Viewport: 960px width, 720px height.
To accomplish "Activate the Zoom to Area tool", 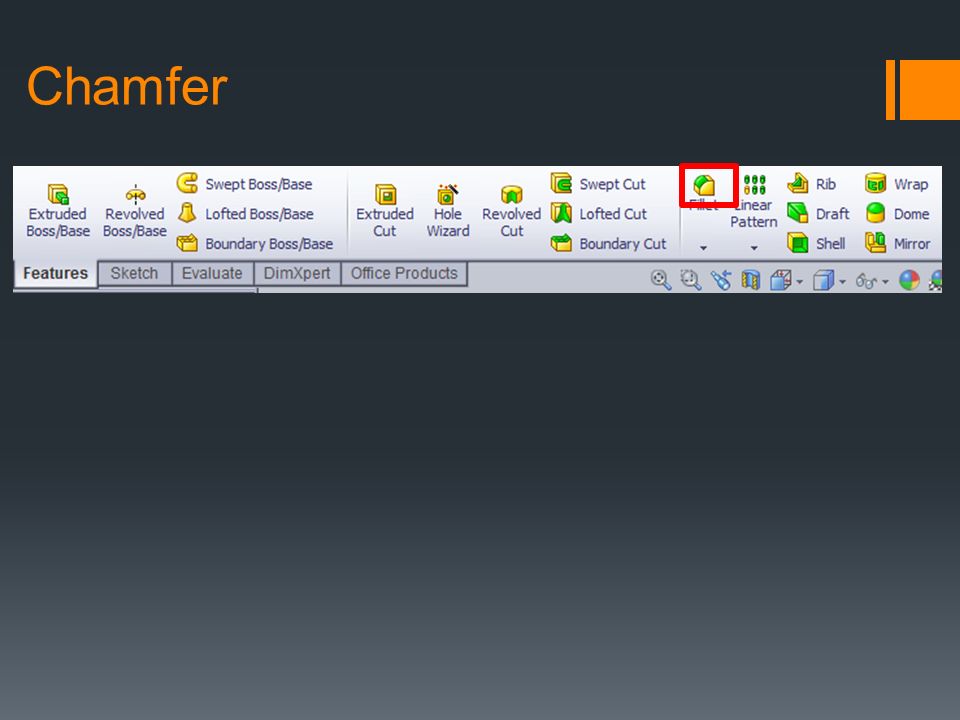I will click(691, 280).
